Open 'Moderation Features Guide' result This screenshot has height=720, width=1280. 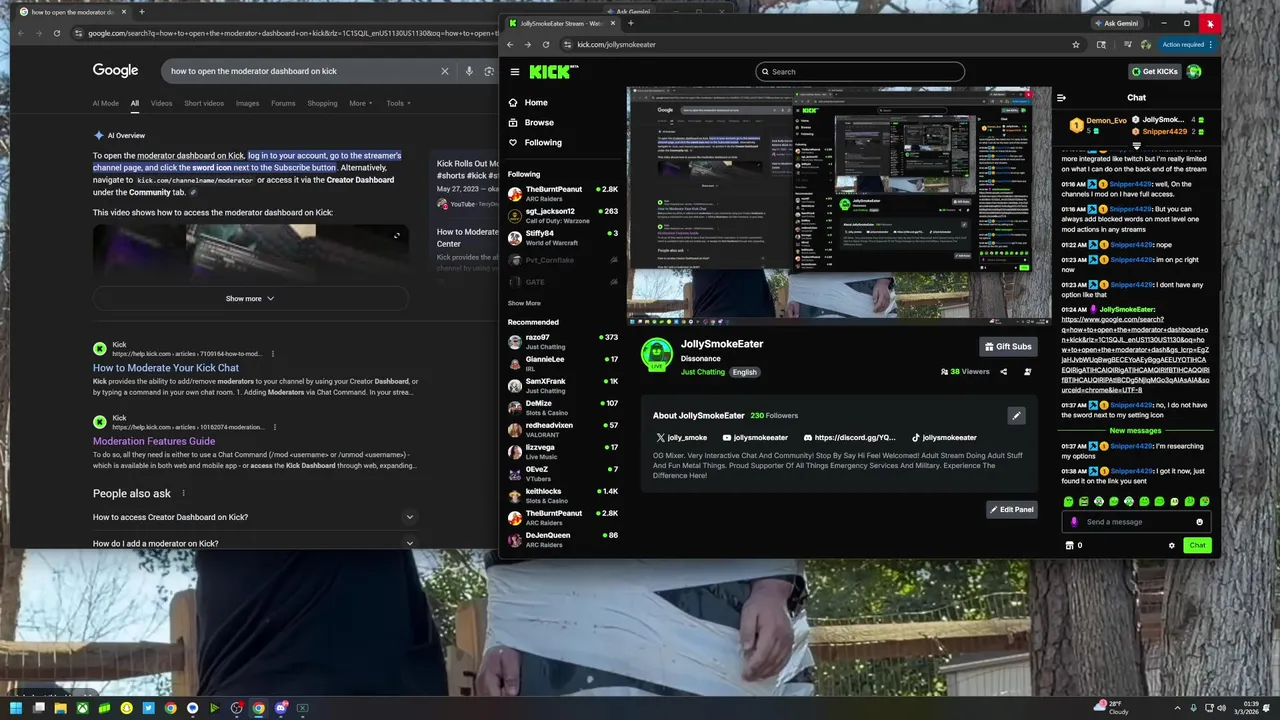[x=154, y=441]
